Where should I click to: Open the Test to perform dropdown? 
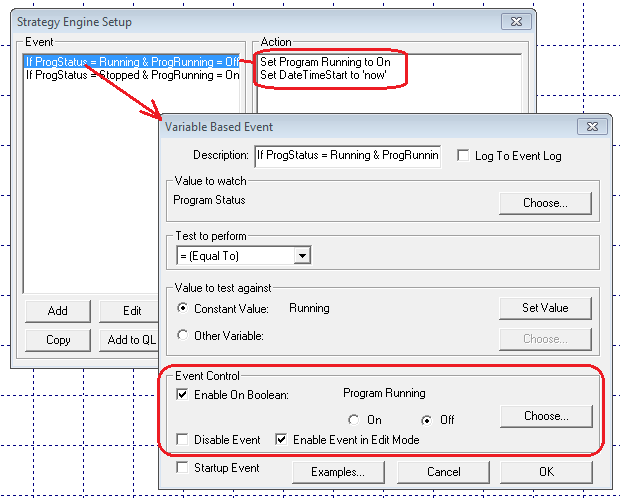point(302,256)
